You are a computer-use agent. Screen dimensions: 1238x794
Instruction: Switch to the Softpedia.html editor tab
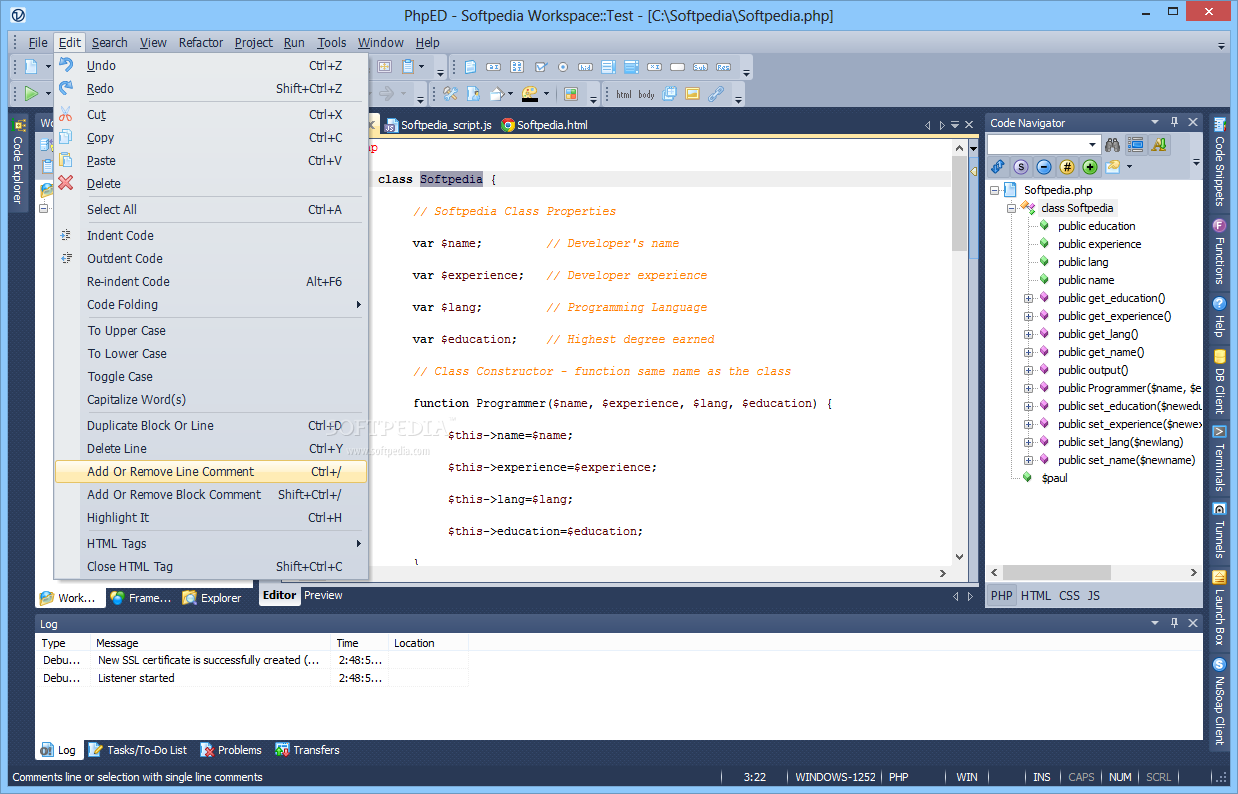tap(545, 125)
